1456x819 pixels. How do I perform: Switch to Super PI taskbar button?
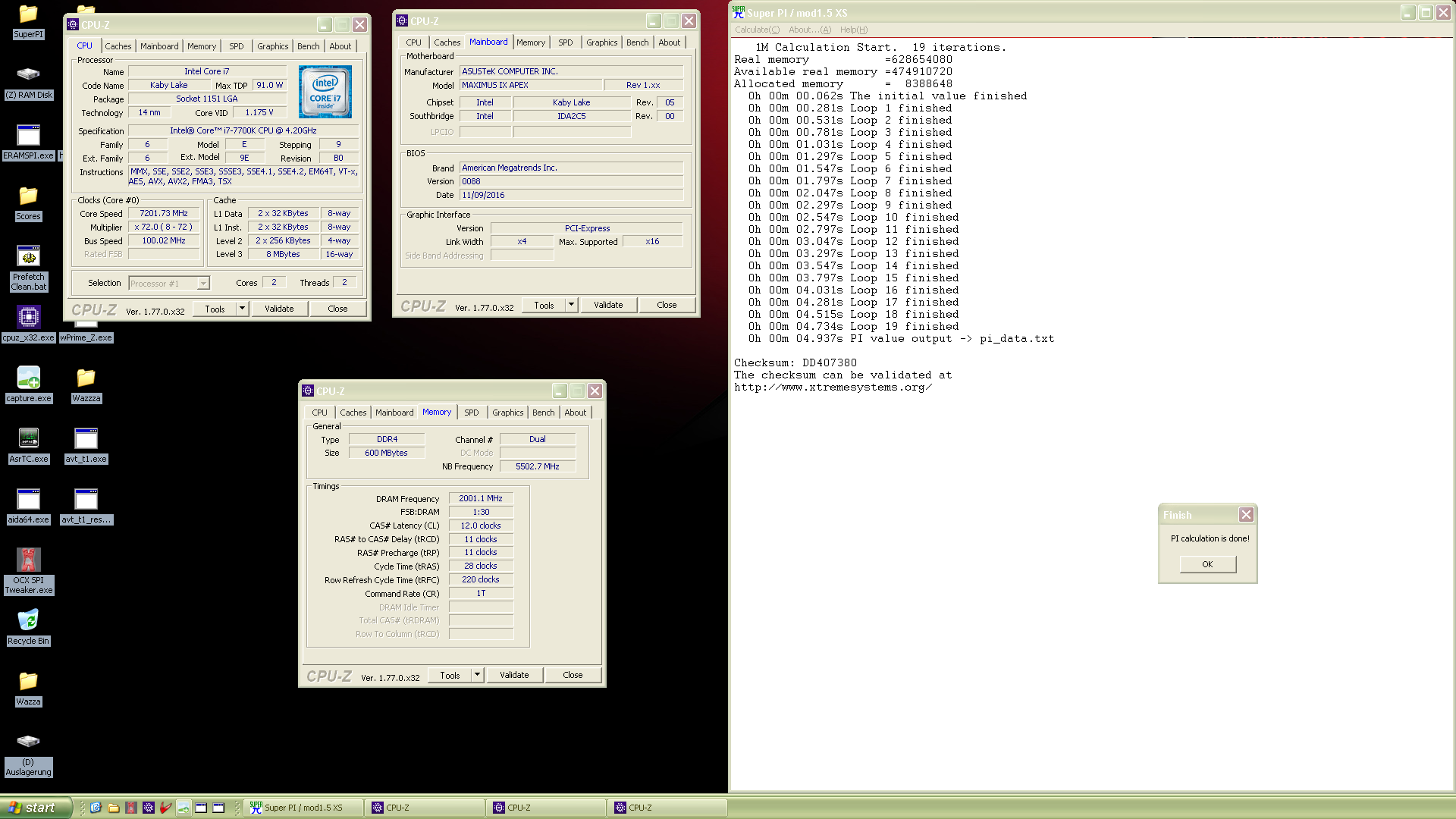tap(303, 808)
